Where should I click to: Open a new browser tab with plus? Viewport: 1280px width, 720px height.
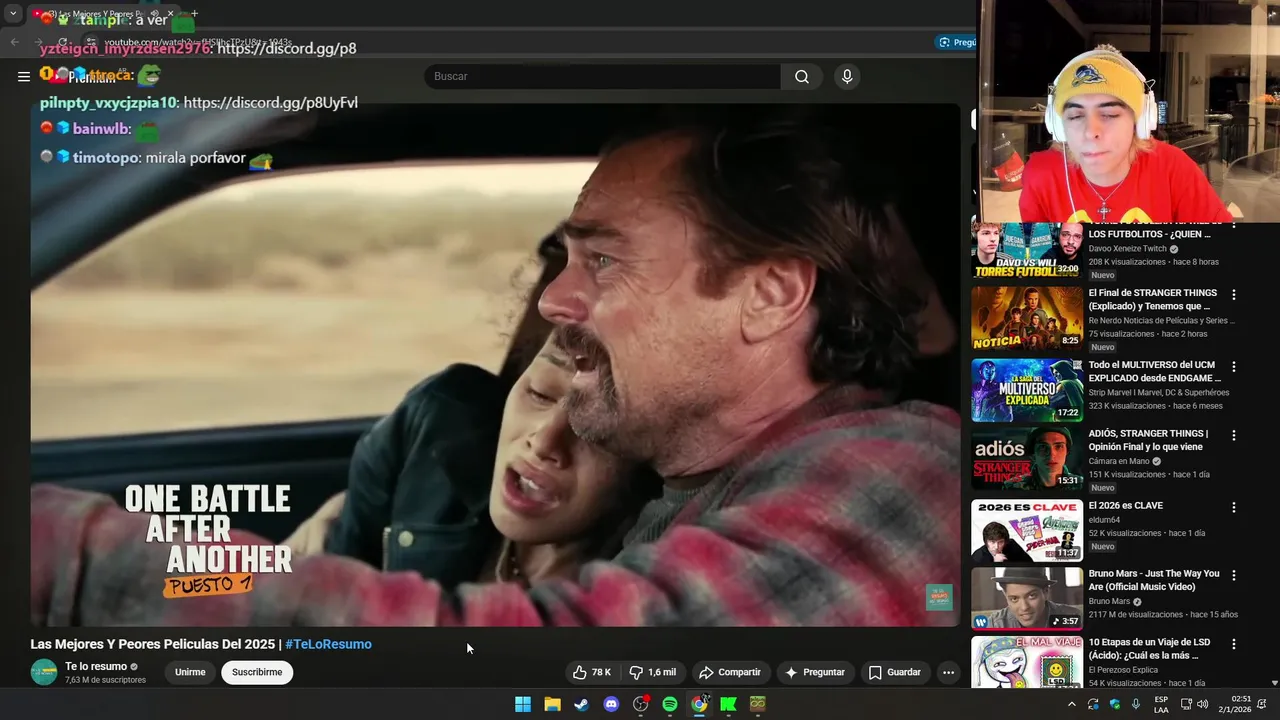pyautogui.click(x=194, y=14)
